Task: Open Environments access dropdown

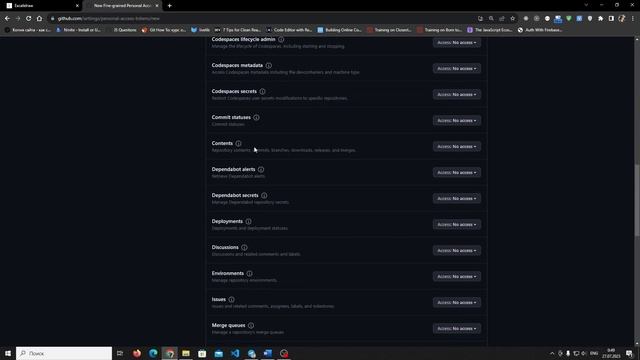Action: (x=457, y=276)
